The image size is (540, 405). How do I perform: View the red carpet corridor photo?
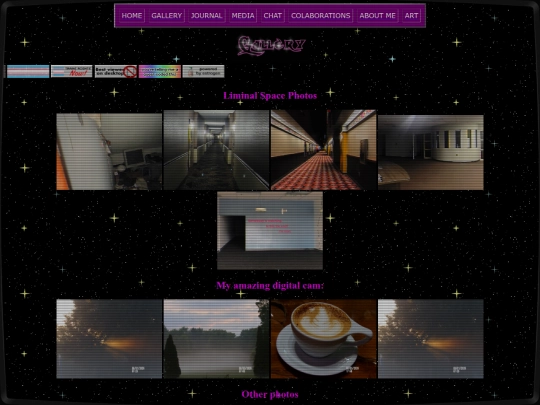tap(324, 150)
